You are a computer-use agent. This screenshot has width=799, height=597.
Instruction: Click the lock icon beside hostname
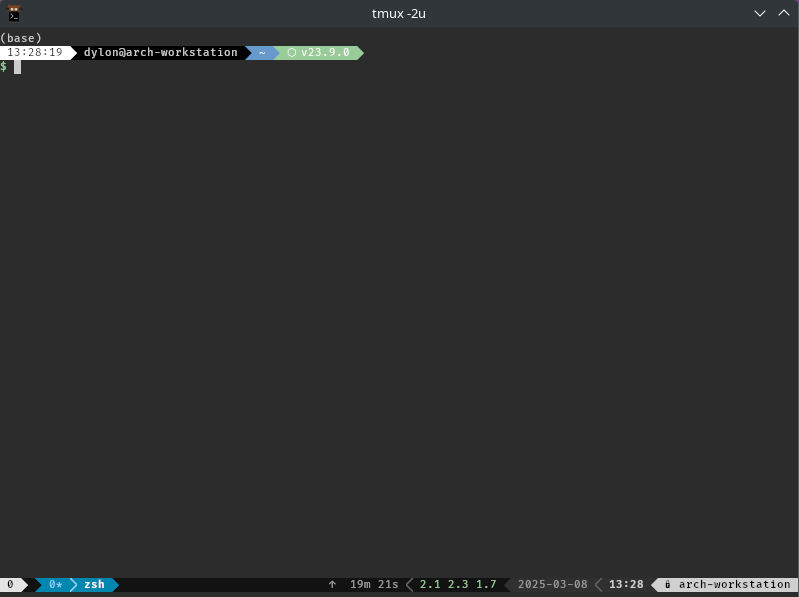click(668, 584)
